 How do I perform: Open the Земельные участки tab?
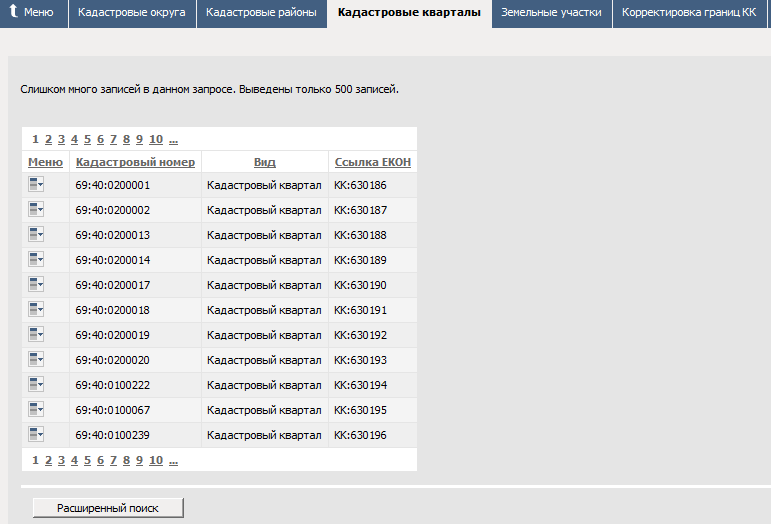(552, 13)
